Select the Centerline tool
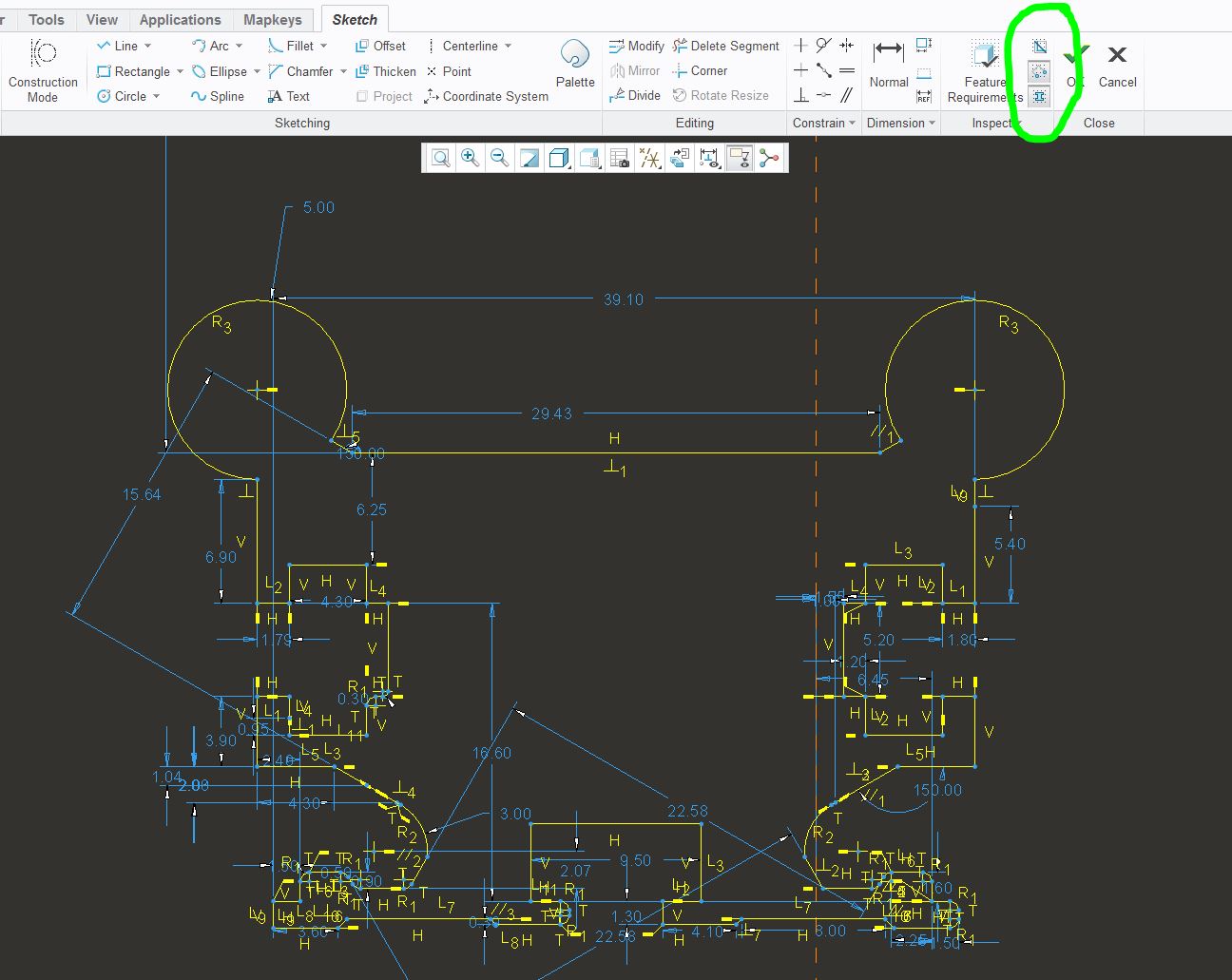The height and width of the screenshot is (980, 1232). (x=462, y=46)
